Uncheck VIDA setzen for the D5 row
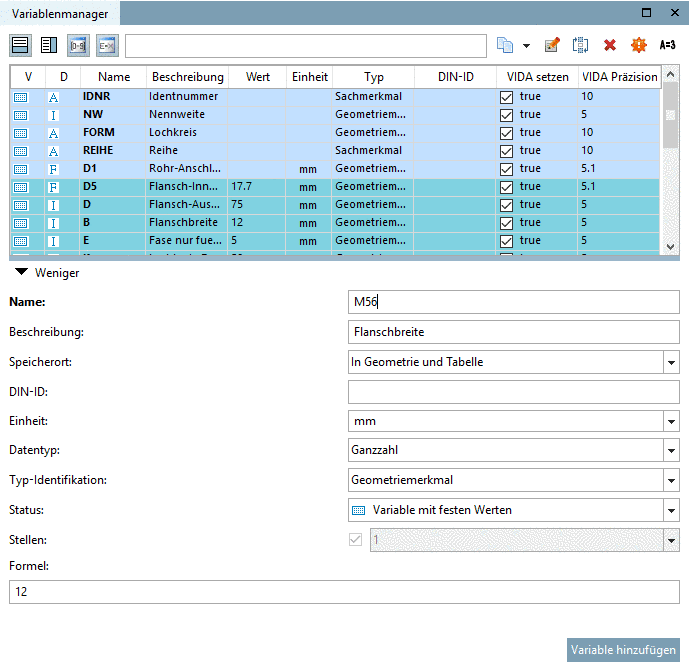 tap(506, 187)
